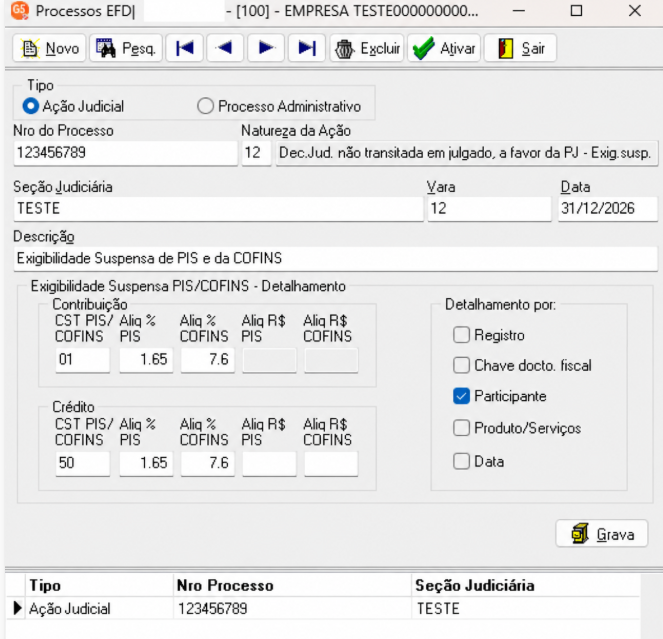Minimize the Processos EFD window
Screen dimensions: 663x639
518,11
